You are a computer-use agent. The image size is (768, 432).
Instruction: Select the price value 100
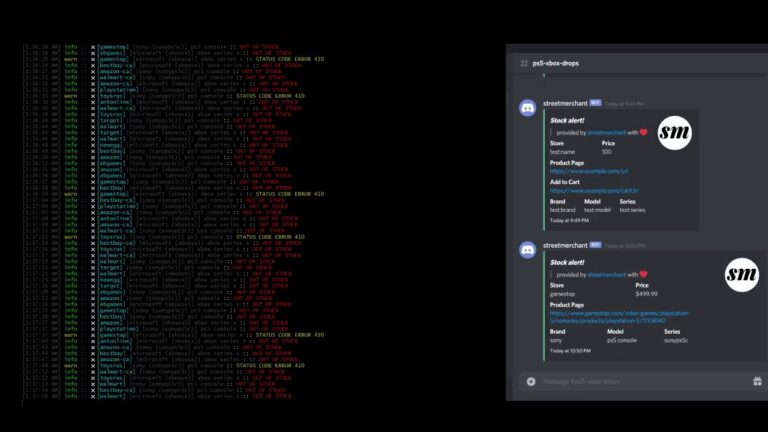(606, 152)
